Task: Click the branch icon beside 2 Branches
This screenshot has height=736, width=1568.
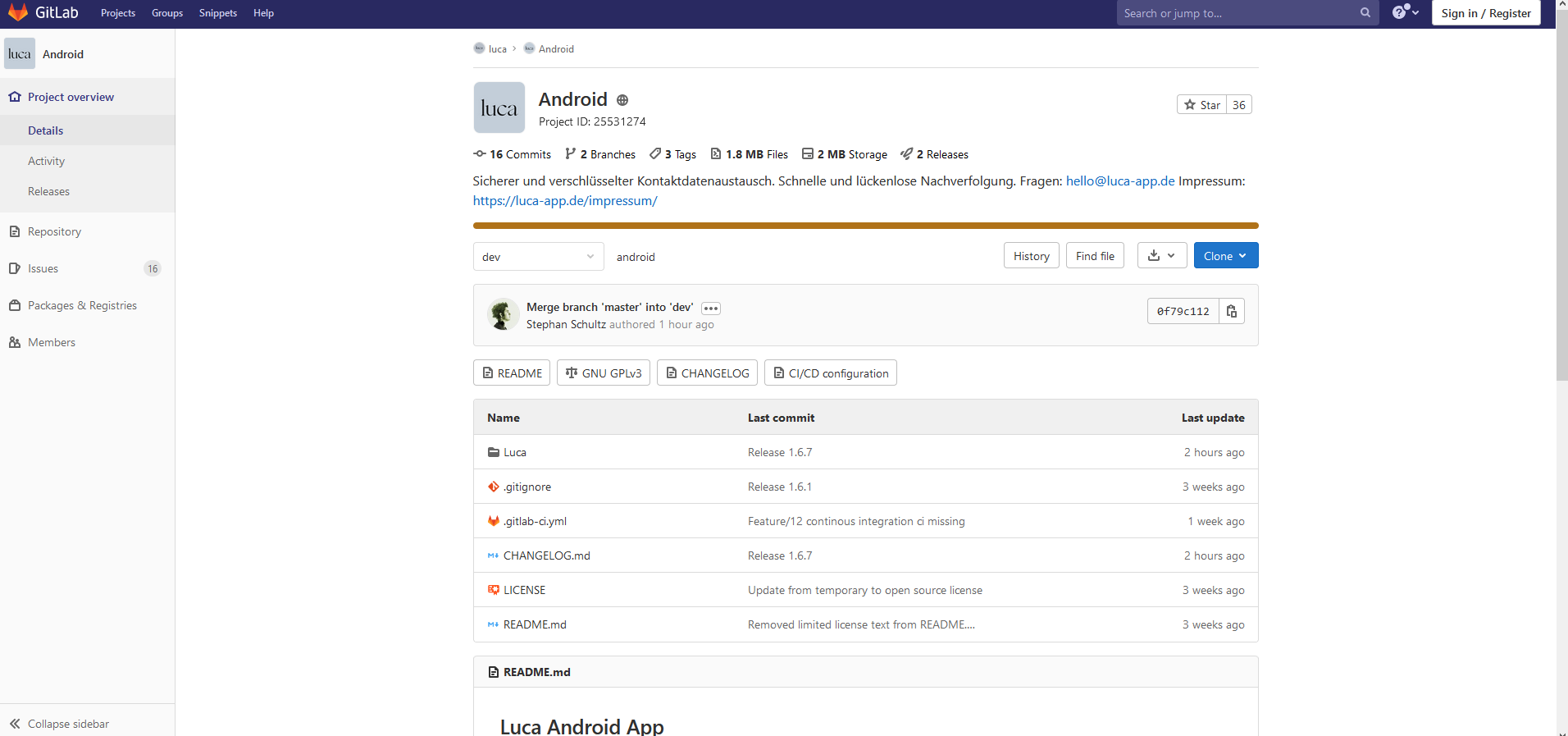Action: [x=570, y=154]
